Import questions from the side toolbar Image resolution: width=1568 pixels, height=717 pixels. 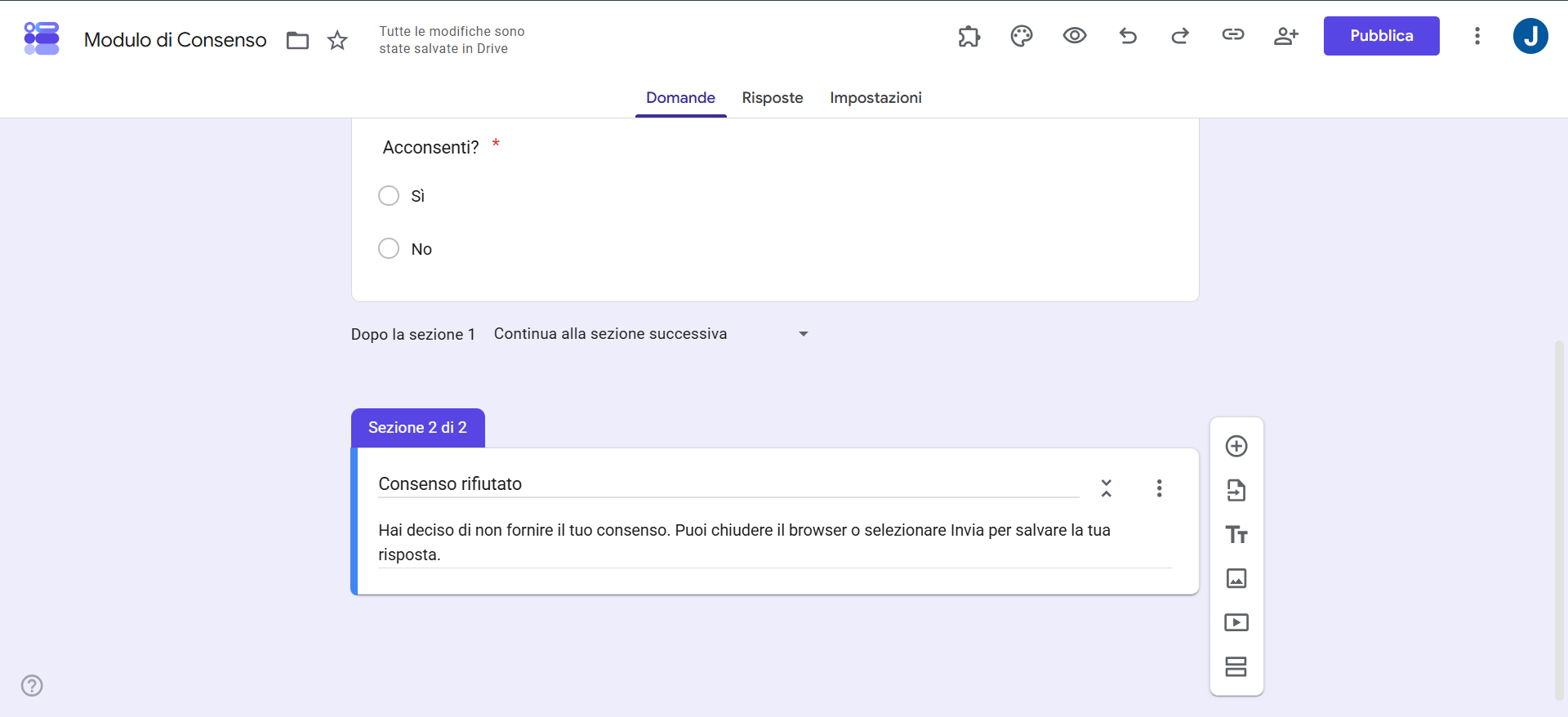click(x=1236, y=490)
